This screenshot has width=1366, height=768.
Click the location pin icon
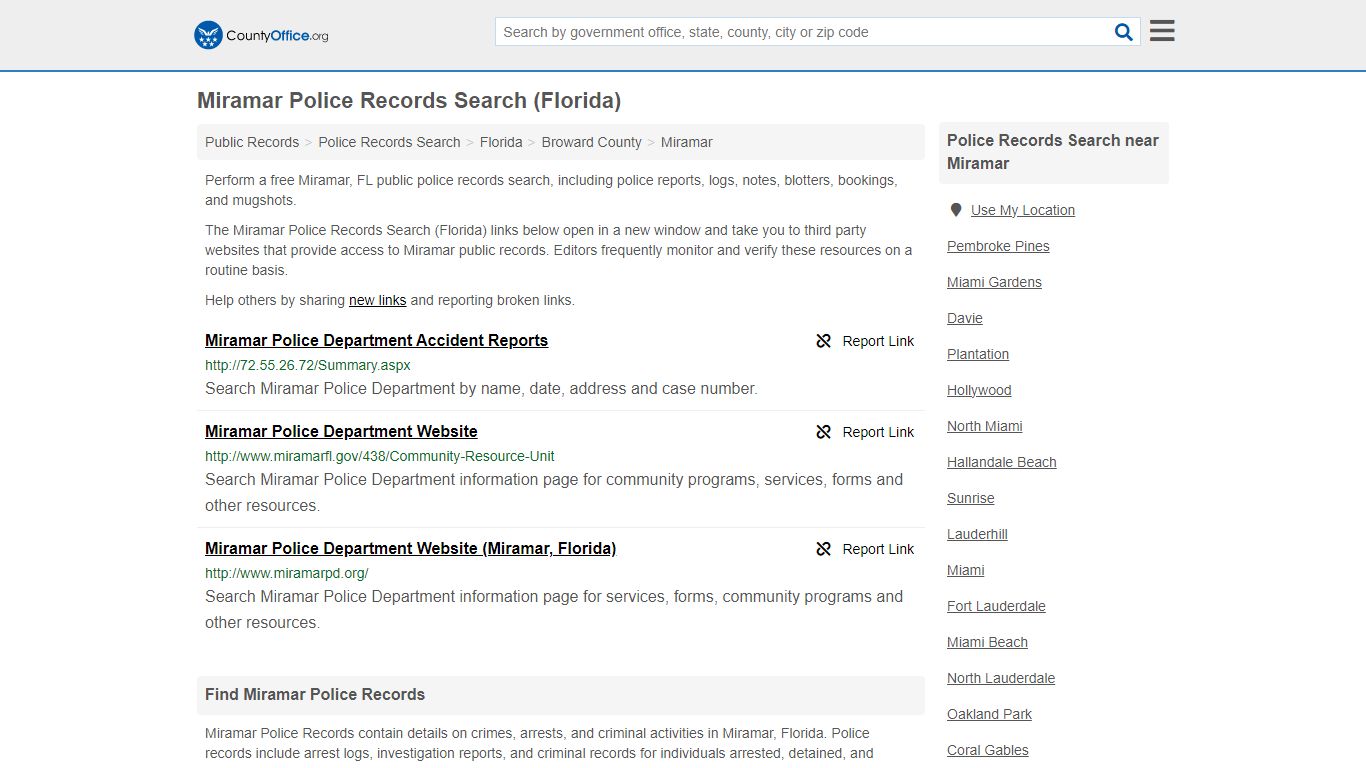(956, 210)
